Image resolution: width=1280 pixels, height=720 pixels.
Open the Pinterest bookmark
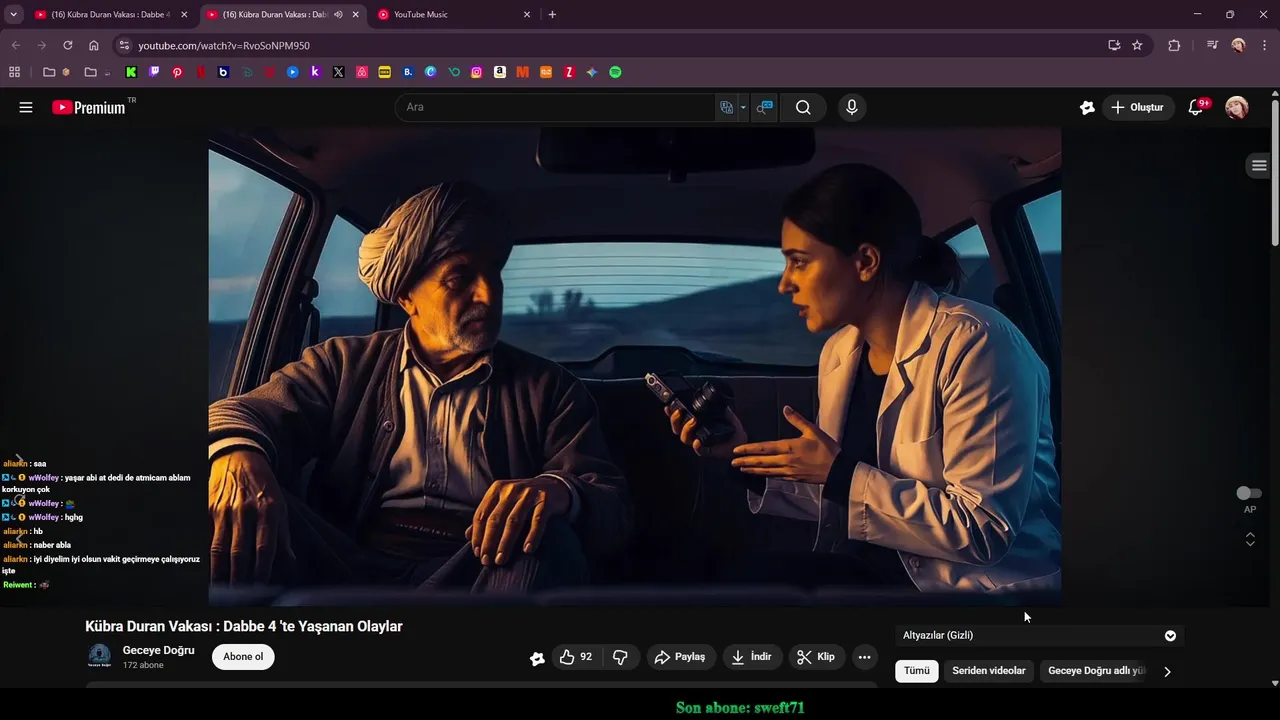pos(177,72)
